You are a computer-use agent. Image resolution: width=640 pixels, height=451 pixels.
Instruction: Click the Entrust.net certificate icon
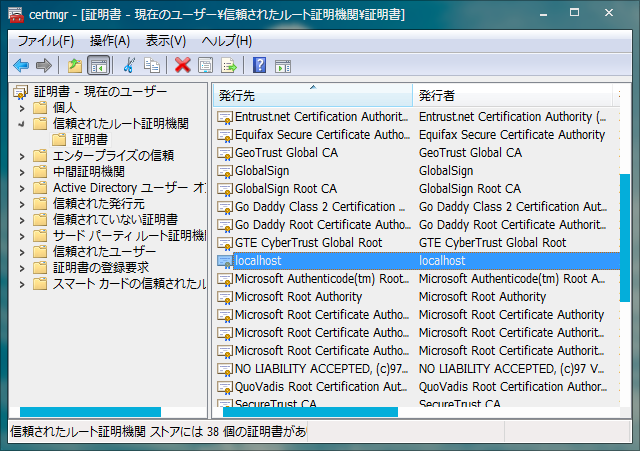(x=224, y=117)
